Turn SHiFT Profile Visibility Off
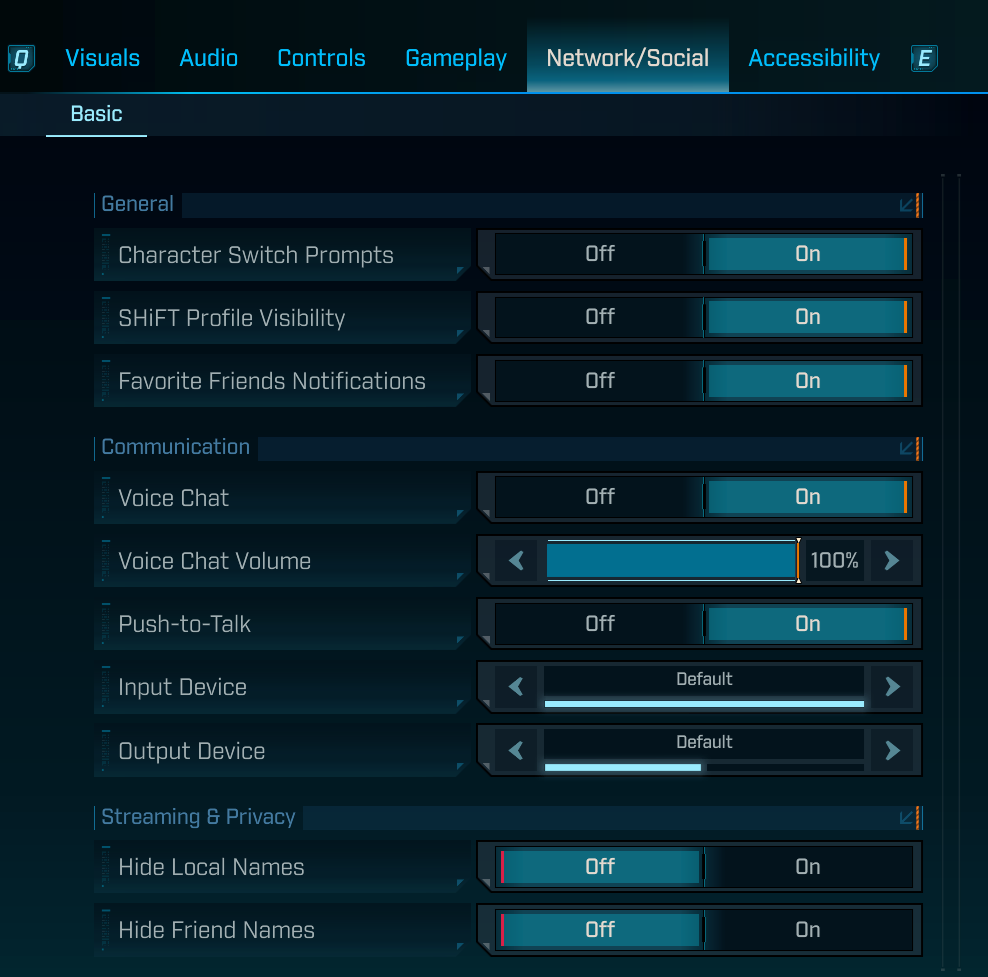Image resolution: width=988 pixels, height=977 pixels. pyautogui.click(x=599, y=317)
